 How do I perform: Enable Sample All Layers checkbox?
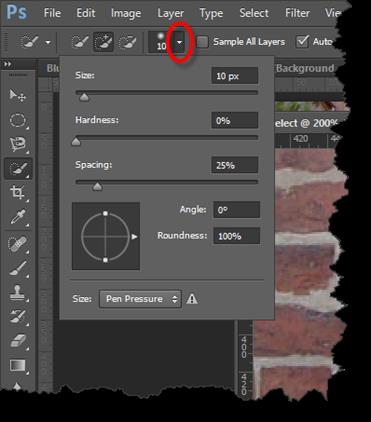202,42
